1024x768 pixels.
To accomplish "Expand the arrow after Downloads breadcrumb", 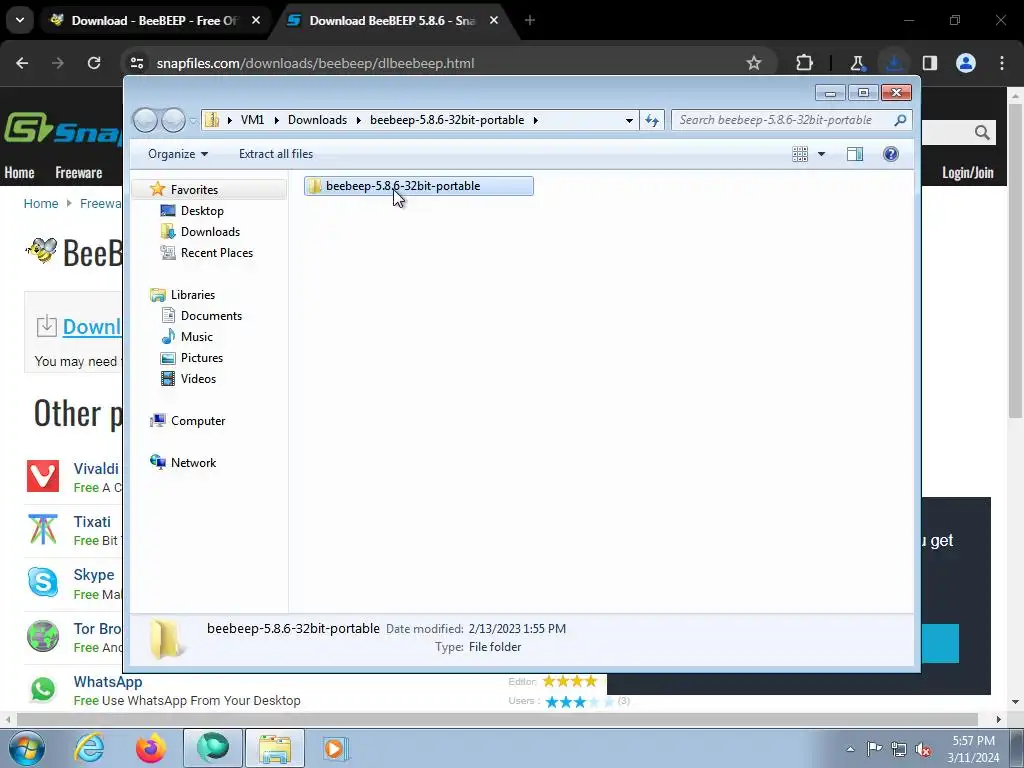I will [x=359, y=120].
